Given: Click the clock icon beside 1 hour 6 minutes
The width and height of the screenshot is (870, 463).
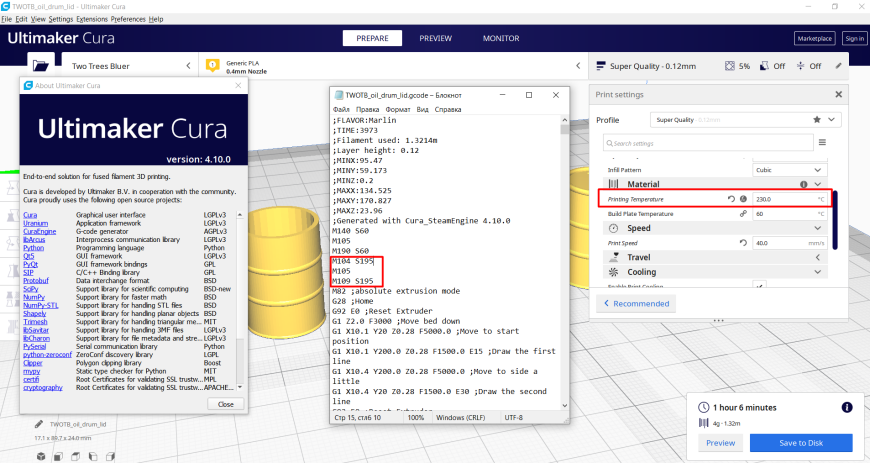Looking at the screenshot, I should click(704, 407).
